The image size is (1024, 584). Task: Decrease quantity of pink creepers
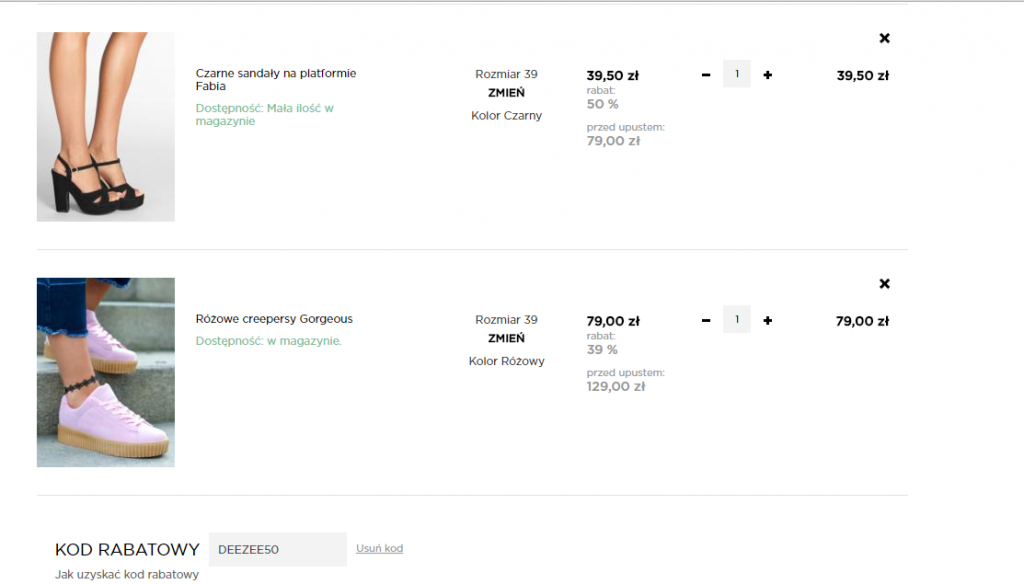click(x=706, y=321)
